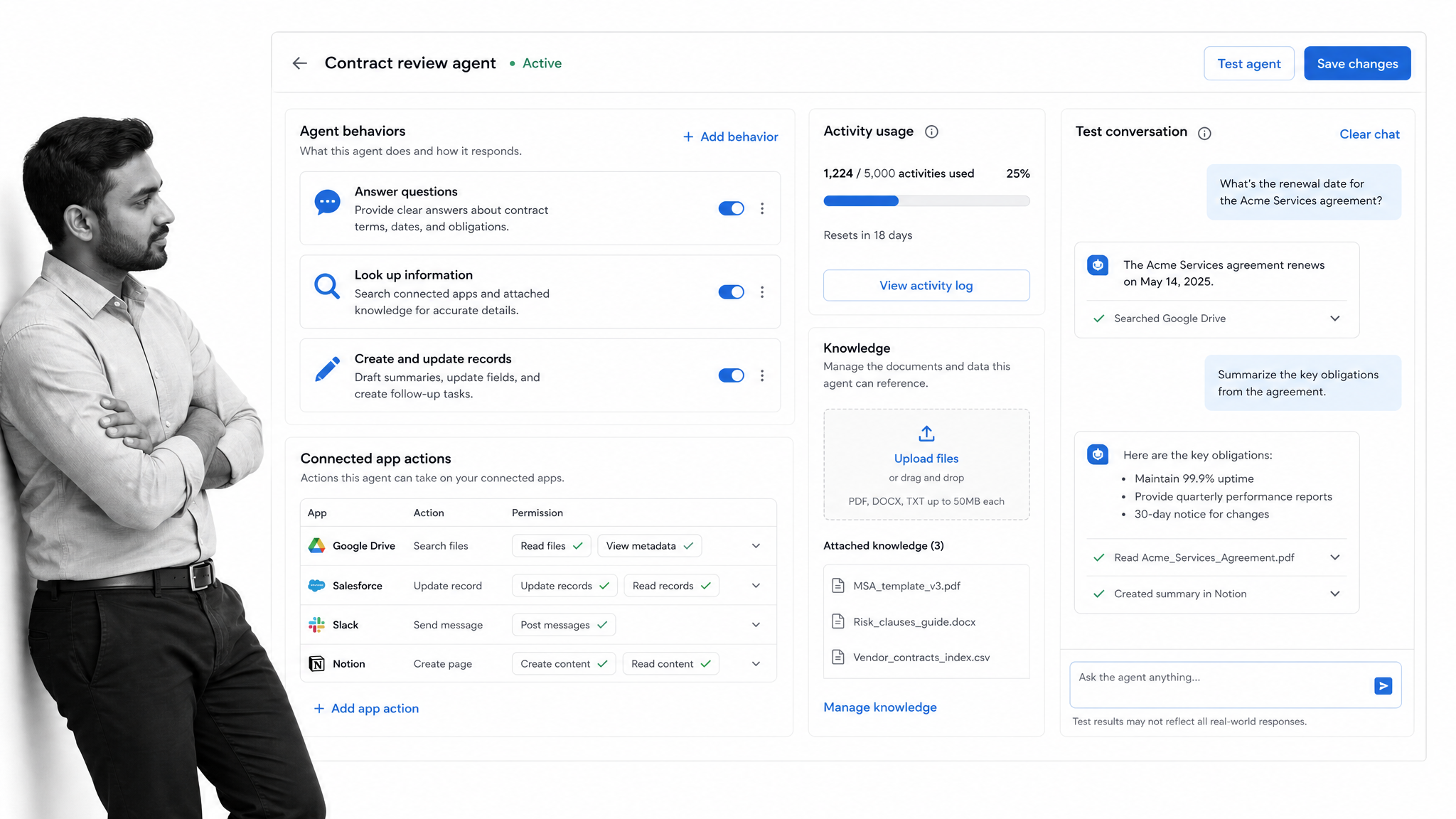The height and width of the screenshot is (819, 1456).
Task: Toggle the View metadata permission chip
Action: (650, 546)
